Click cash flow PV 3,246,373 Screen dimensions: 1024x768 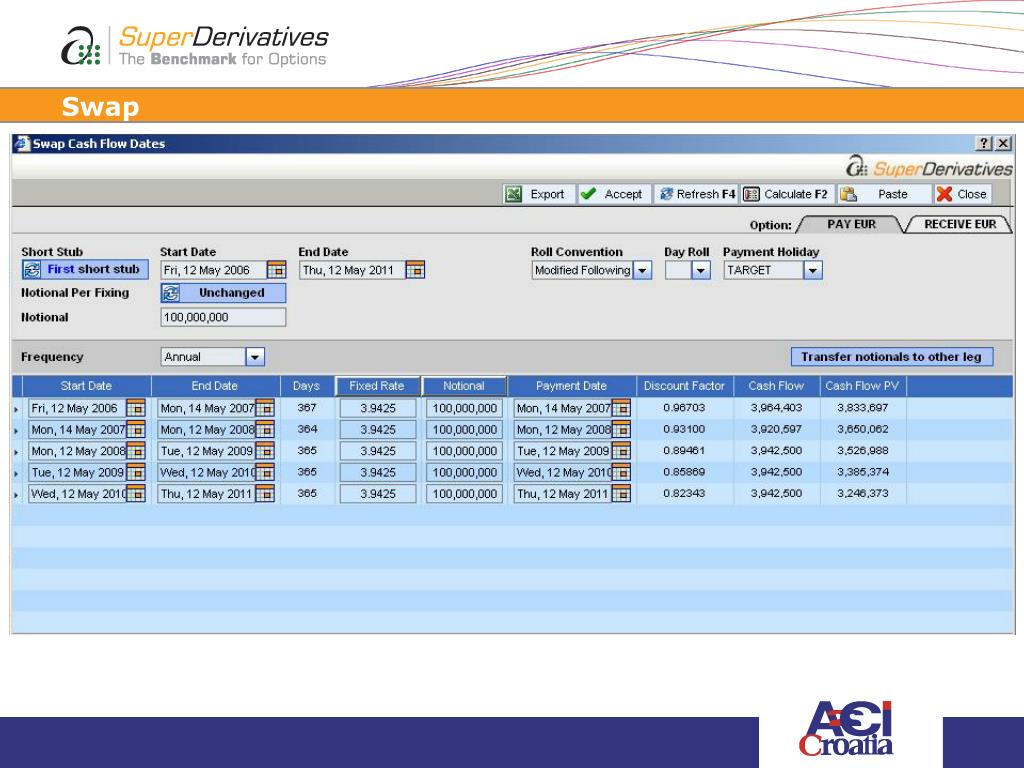coord(863,493)
